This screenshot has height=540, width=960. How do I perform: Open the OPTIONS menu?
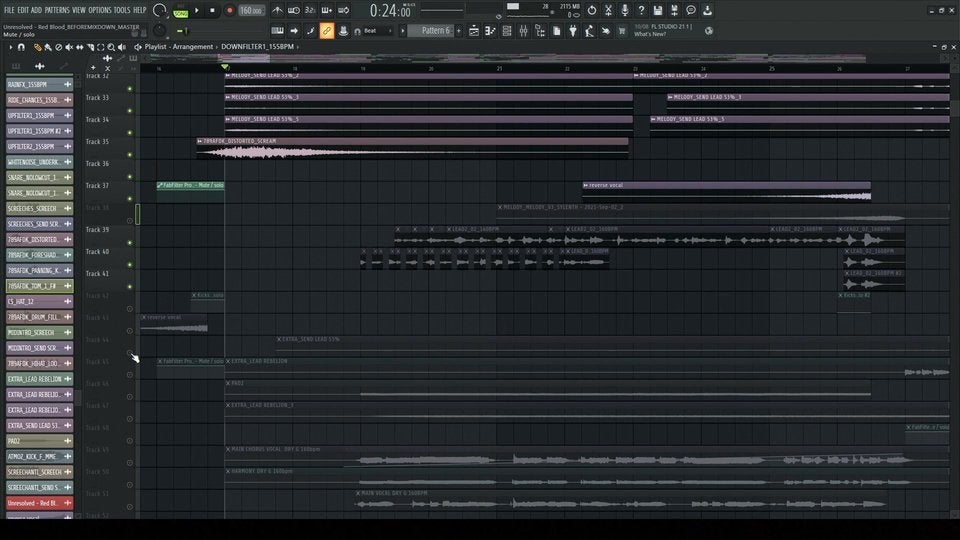100,10
